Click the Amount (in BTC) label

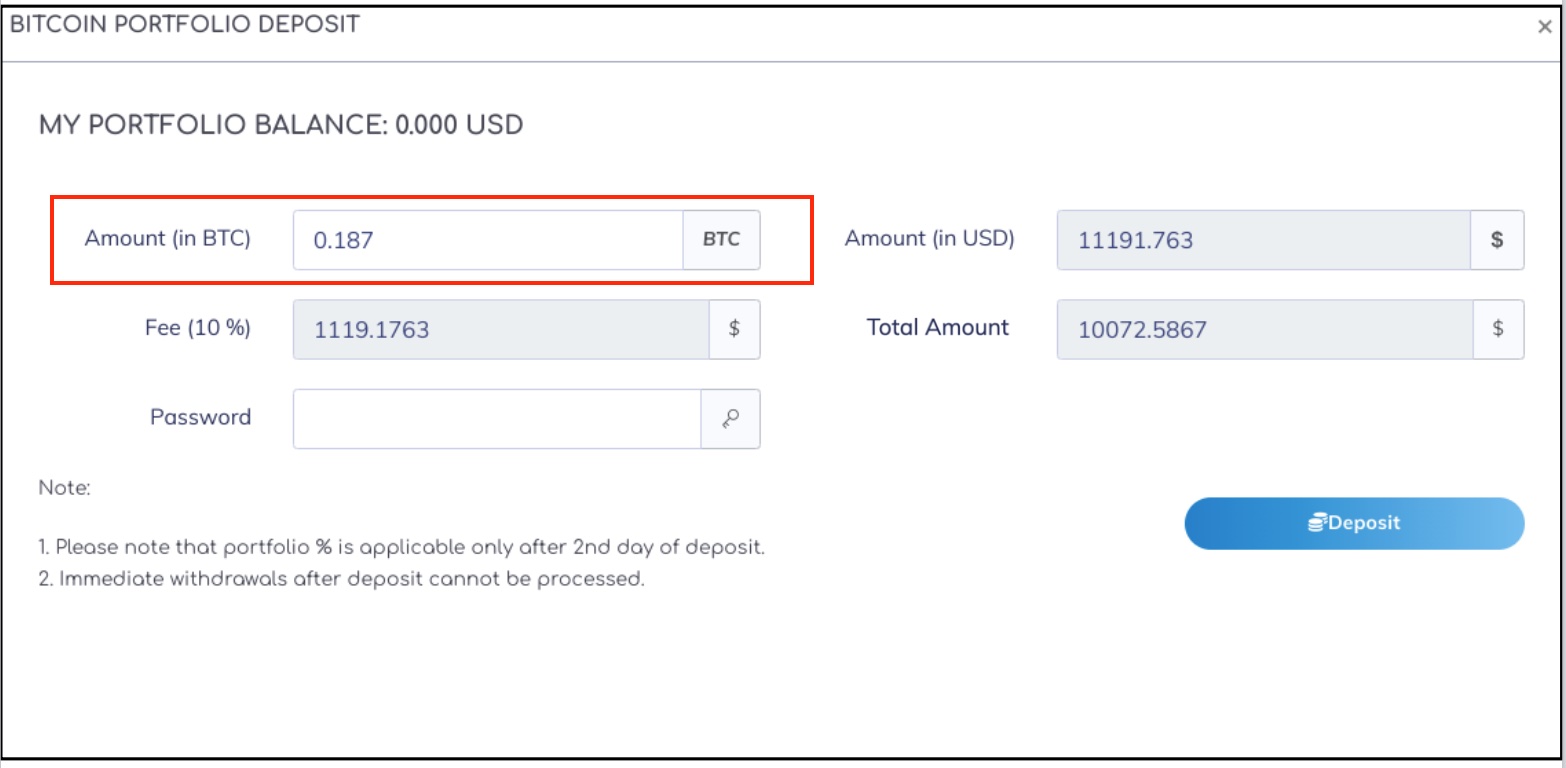coord(168,238)
